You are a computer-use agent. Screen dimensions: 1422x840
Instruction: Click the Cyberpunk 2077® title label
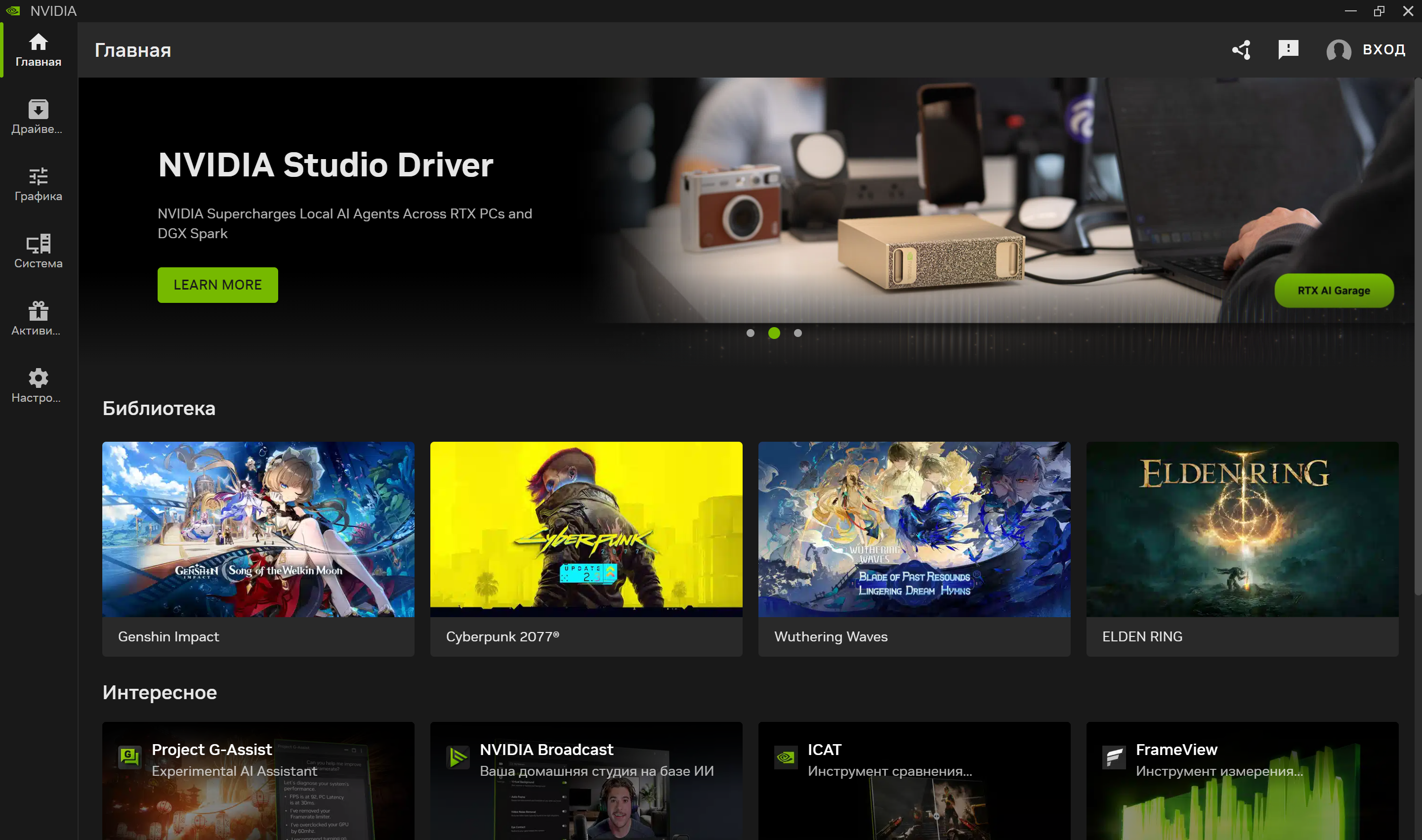click(x=502, y=637)
